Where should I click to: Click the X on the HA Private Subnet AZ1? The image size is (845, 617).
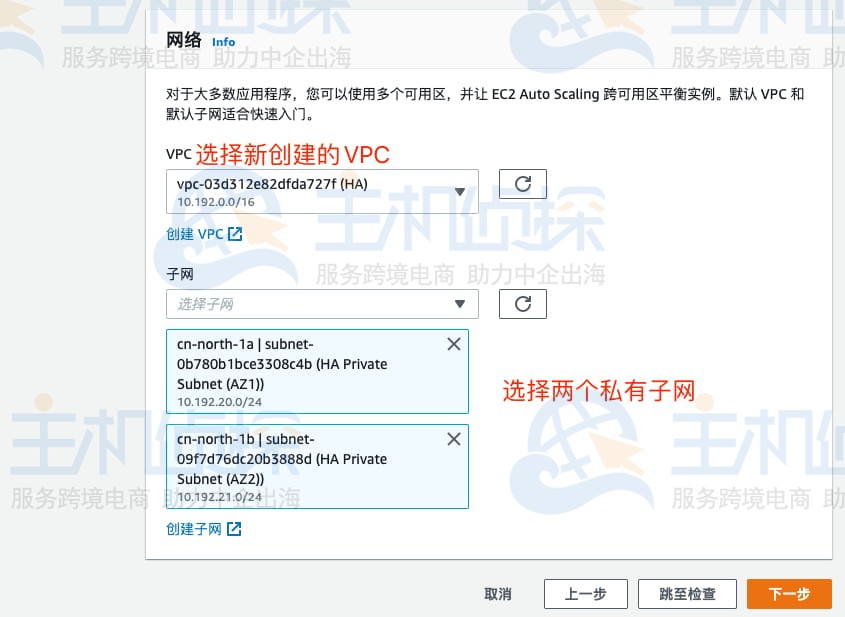tap(453, 343)
